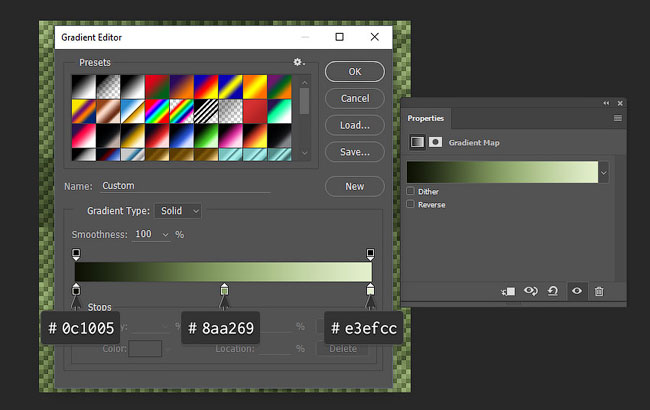Select the right opacity stop above gradient

[x=370, y=254]
